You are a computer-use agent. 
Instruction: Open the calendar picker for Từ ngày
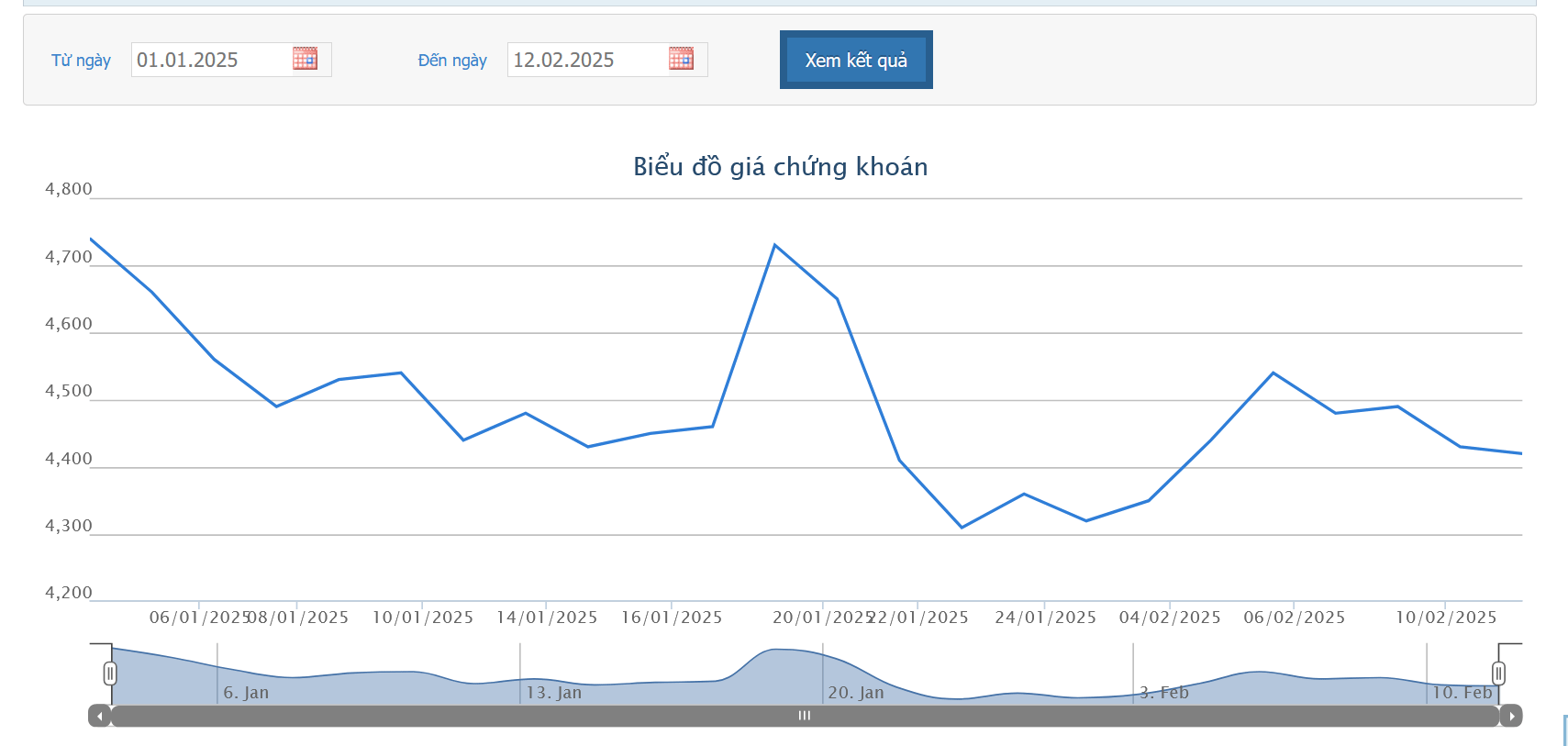coord(305,59)
